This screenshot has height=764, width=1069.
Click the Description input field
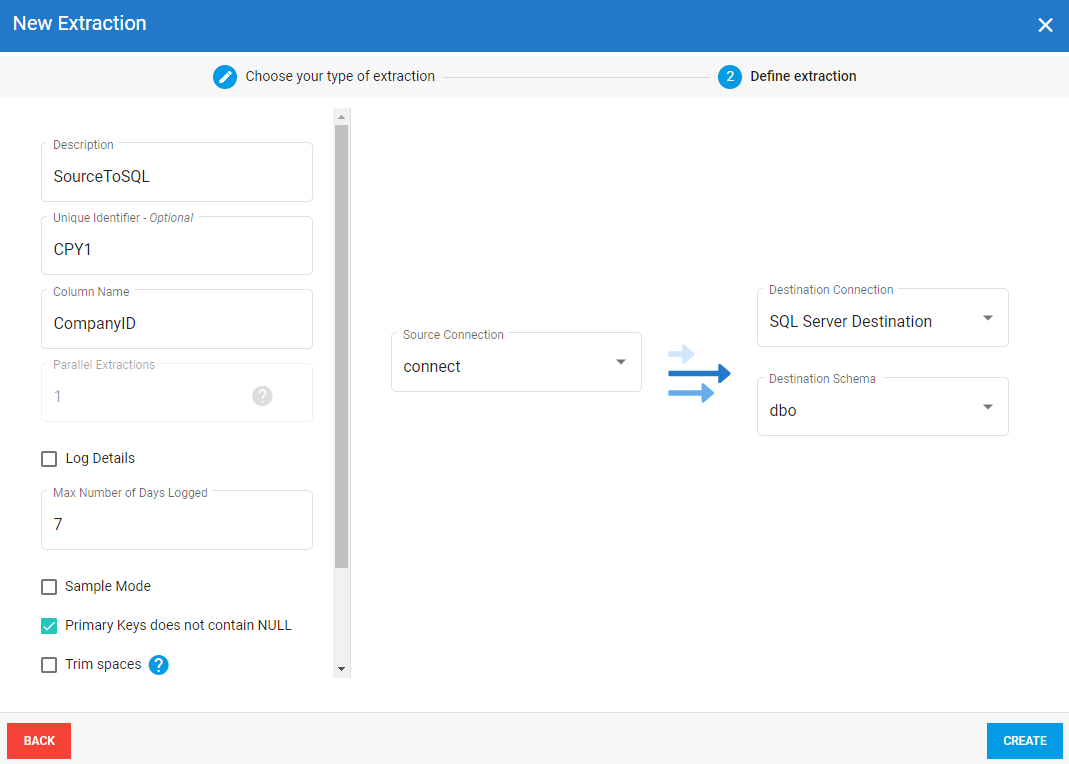coord(177,177)
